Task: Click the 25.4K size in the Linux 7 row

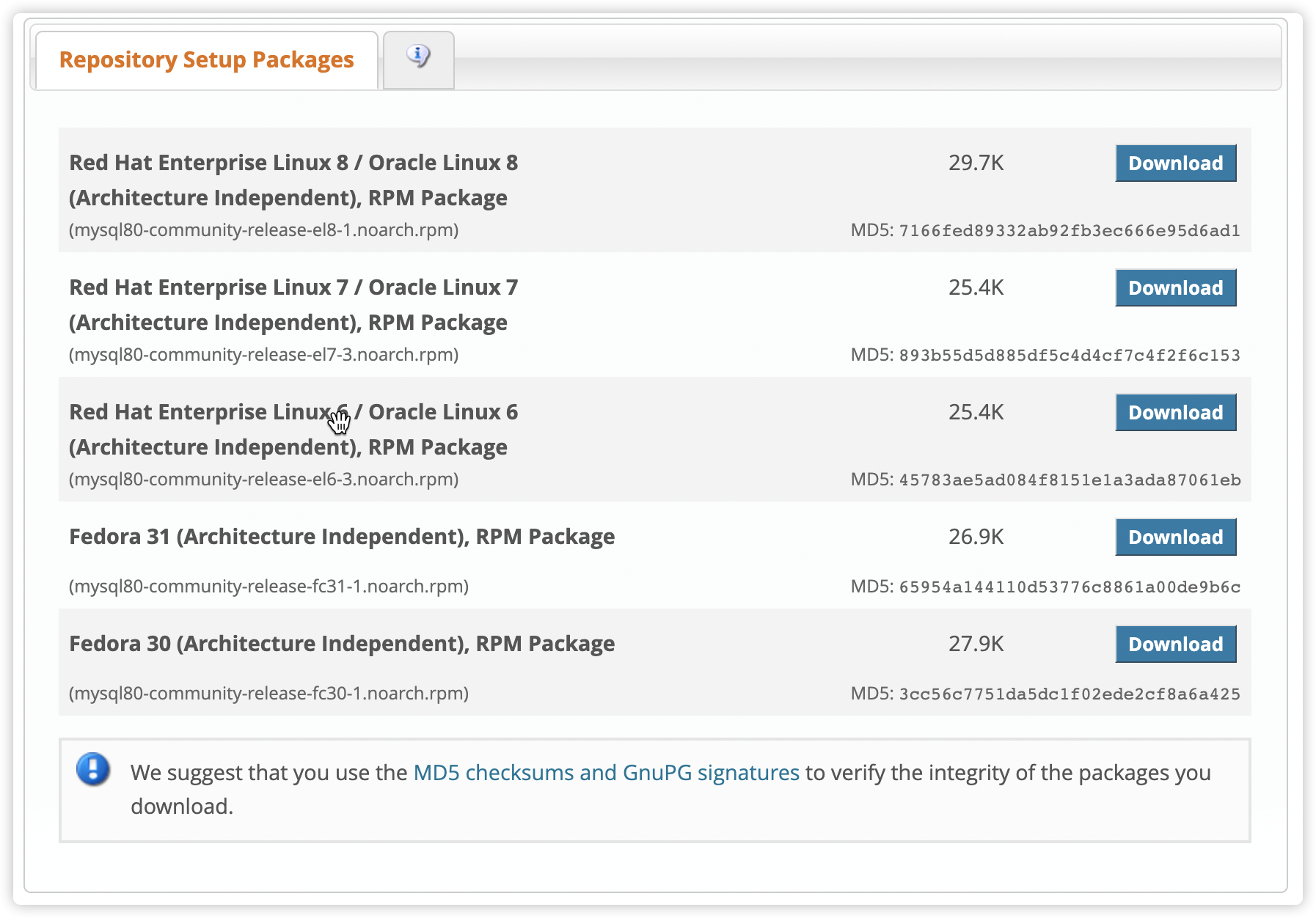Action: pyautogui.click(x=976, y=287)
